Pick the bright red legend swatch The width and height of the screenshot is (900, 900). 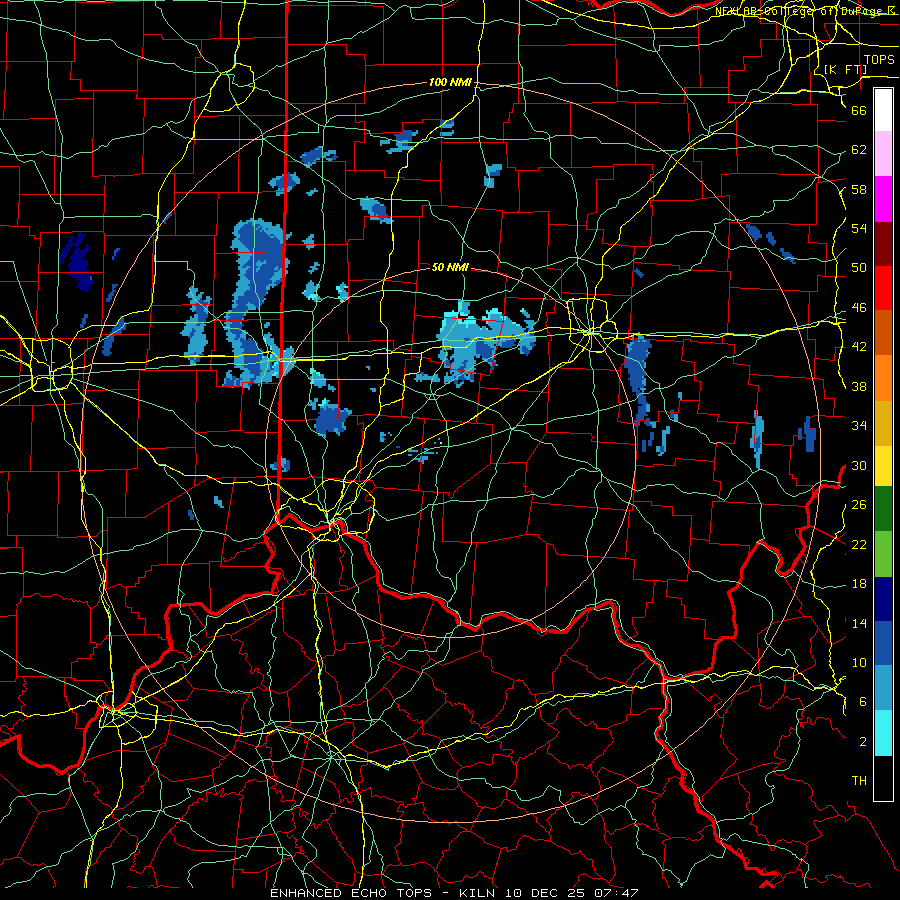click(x=883, y=288)
